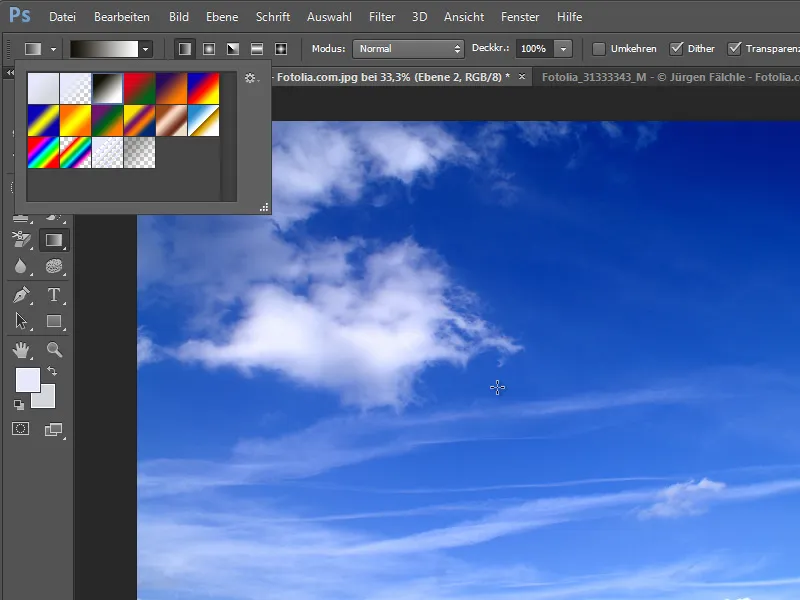Pick the chrome gradient preset
This screenshot has width=800, height=600.
pos(203,120)
